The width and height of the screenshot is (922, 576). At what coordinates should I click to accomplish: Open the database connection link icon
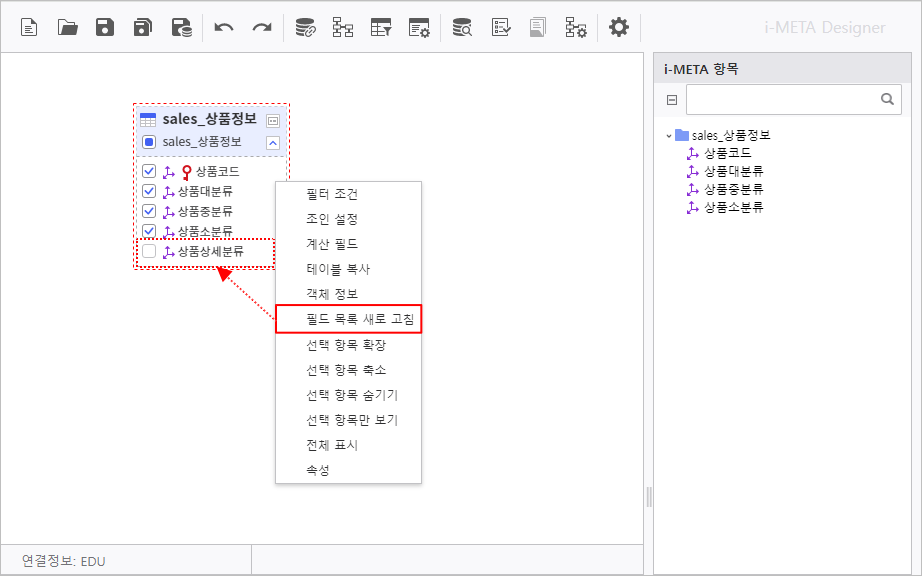click(305, 28)
